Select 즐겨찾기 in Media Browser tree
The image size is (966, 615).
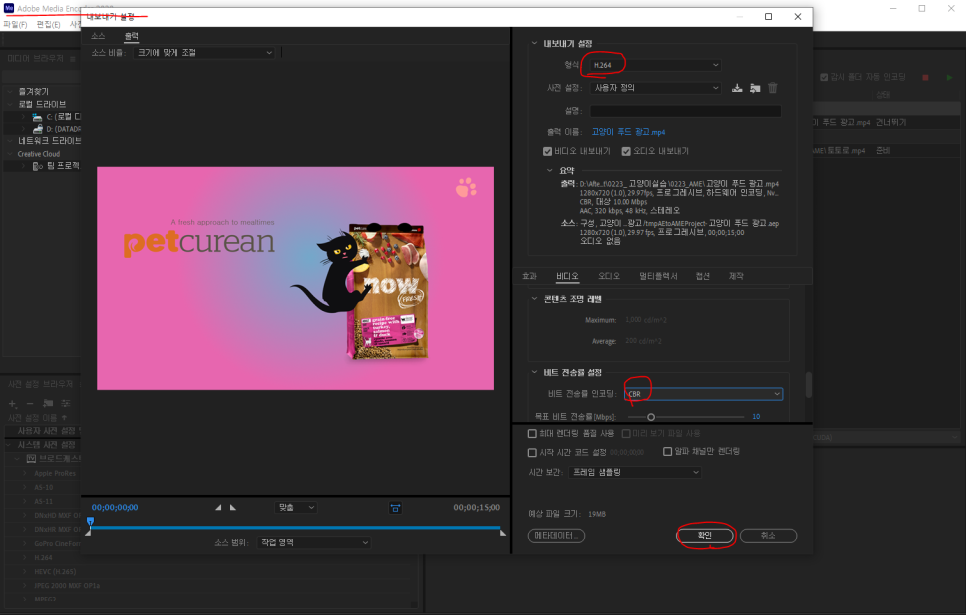coord(34,91)
